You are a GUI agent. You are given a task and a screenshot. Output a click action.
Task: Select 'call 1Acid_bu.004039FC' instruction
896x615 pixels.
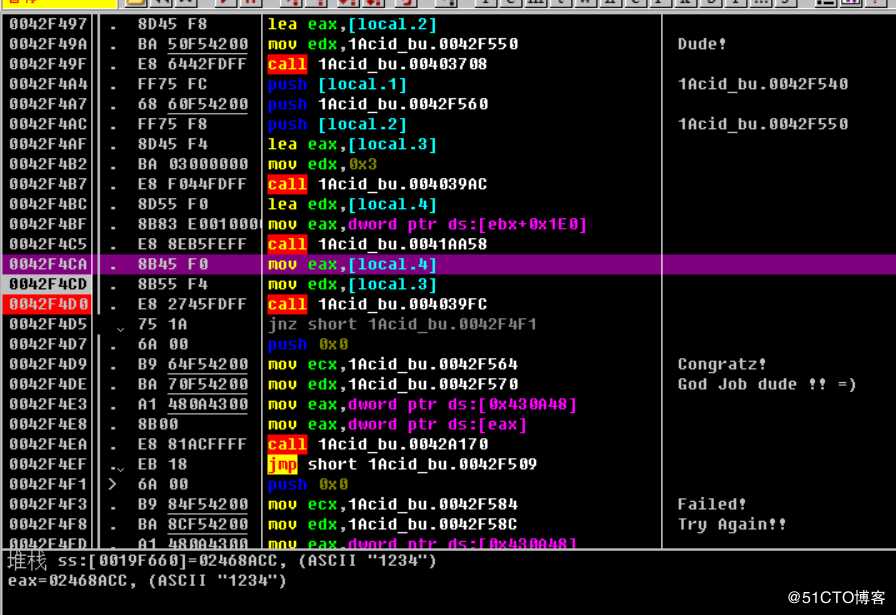click(377, 305)
